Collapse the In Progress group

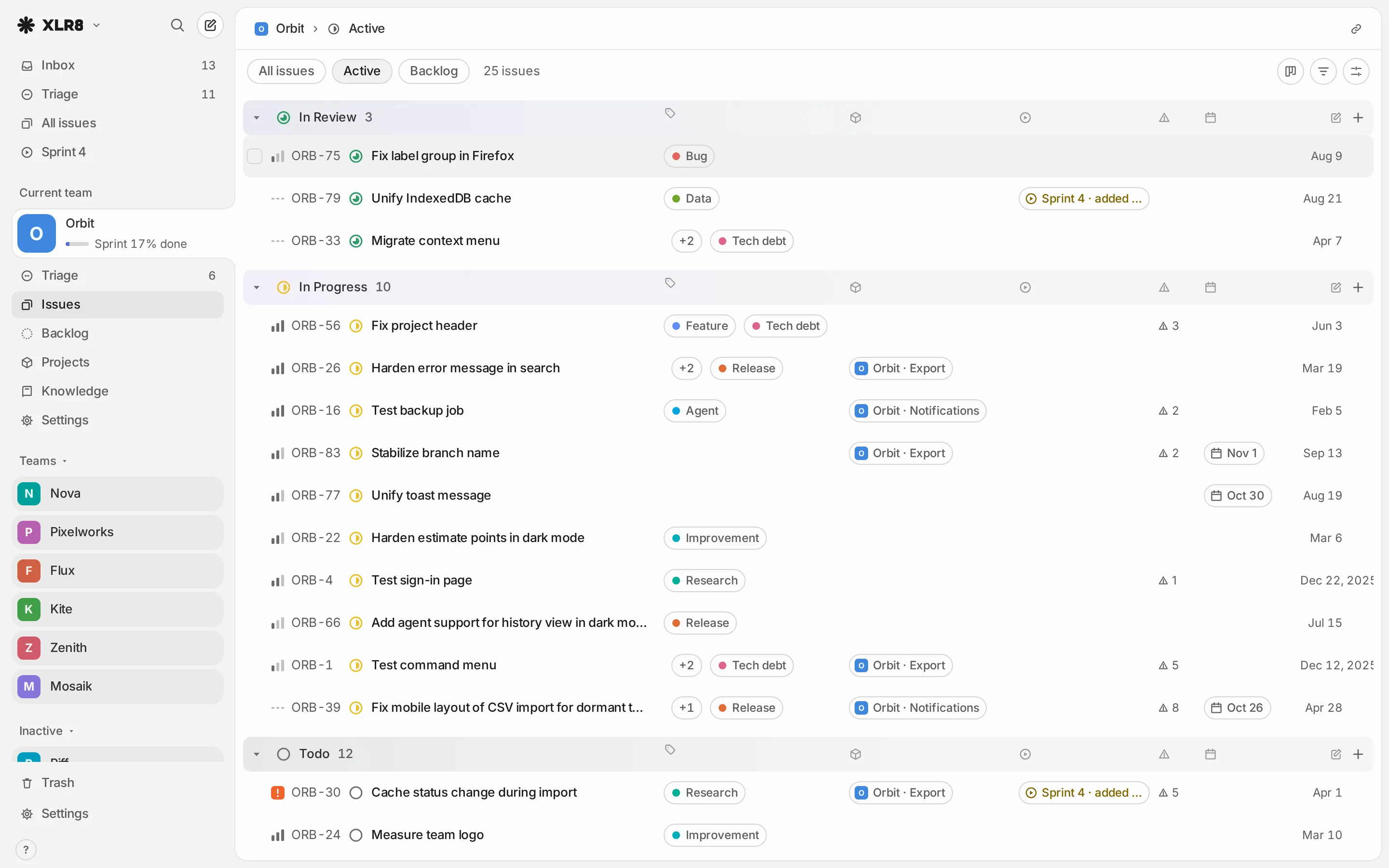click(x=257, y=287)
